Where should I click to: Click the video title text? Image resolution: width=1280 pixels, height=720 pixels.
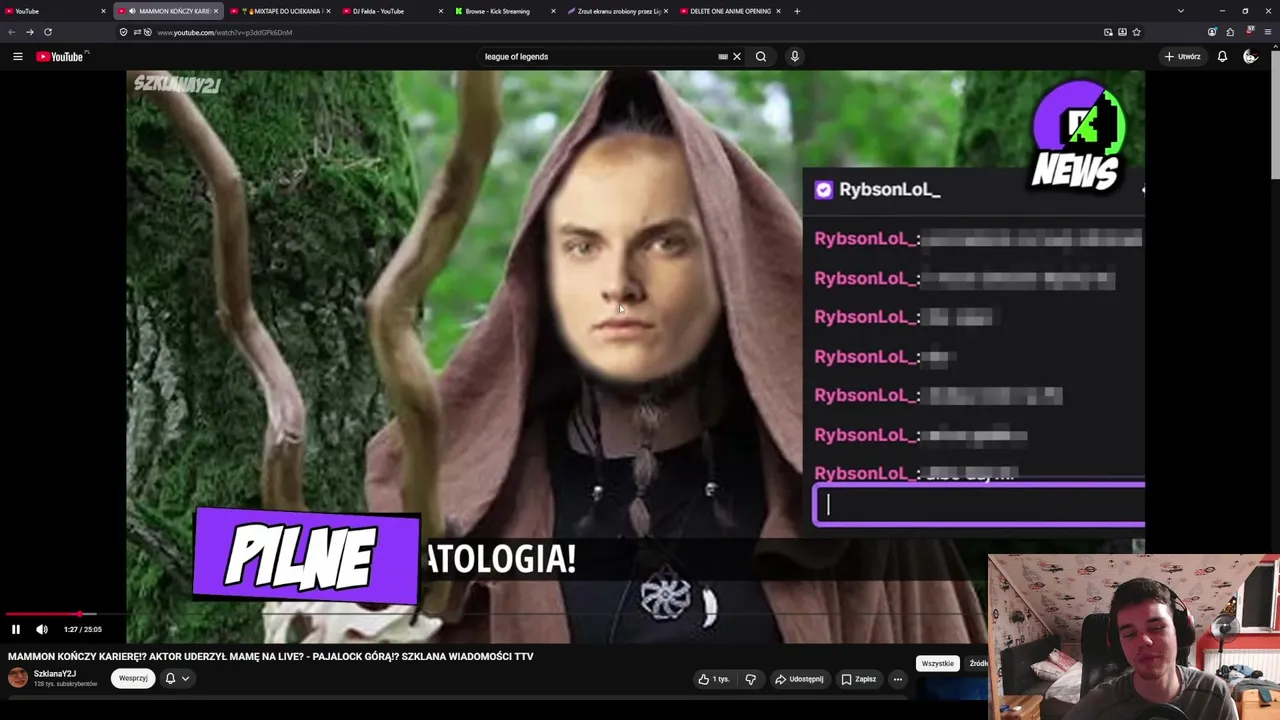click(271, 657)
